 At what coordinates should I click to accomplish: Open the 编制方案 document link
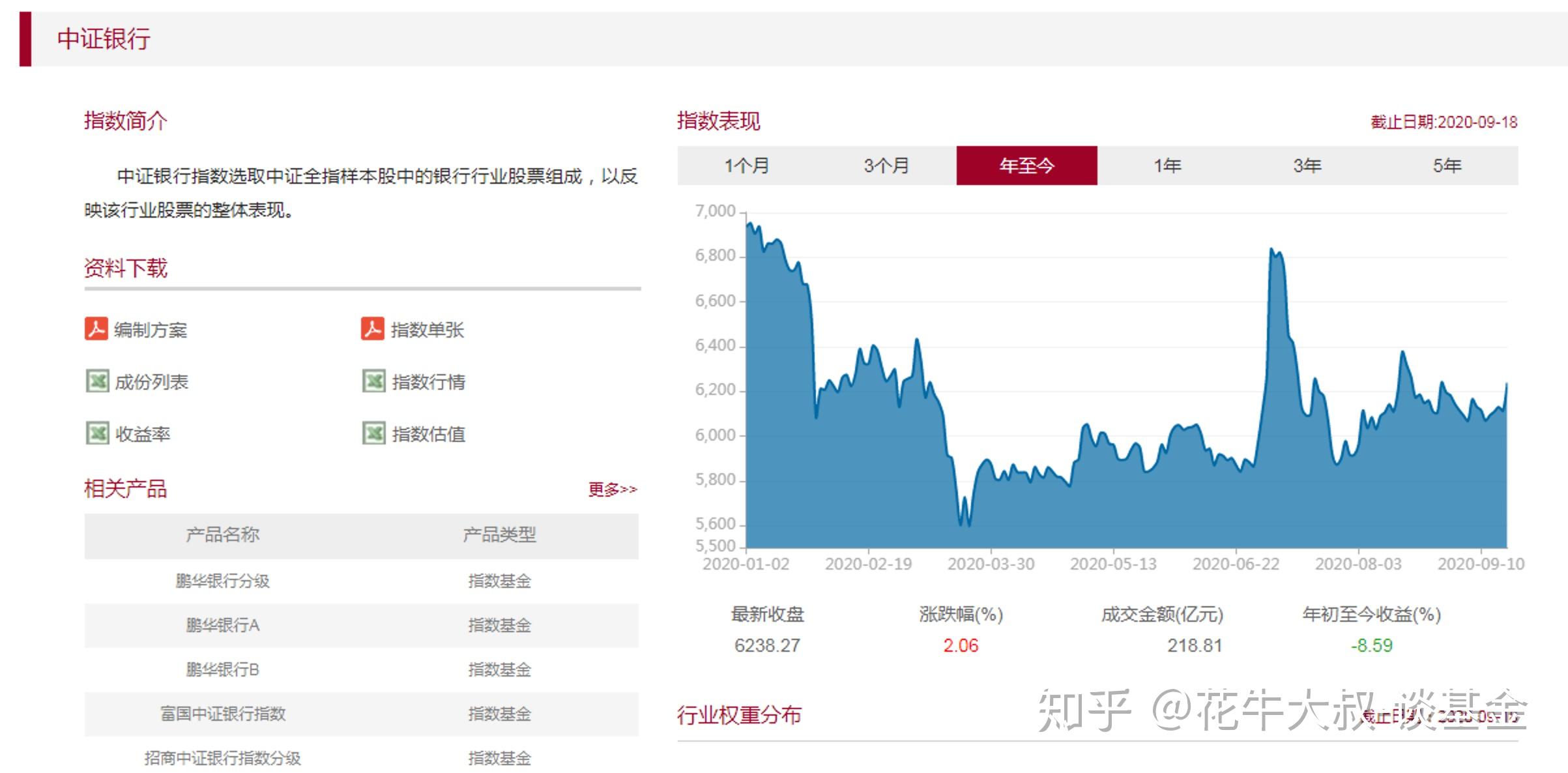click(x=151, y=330)
